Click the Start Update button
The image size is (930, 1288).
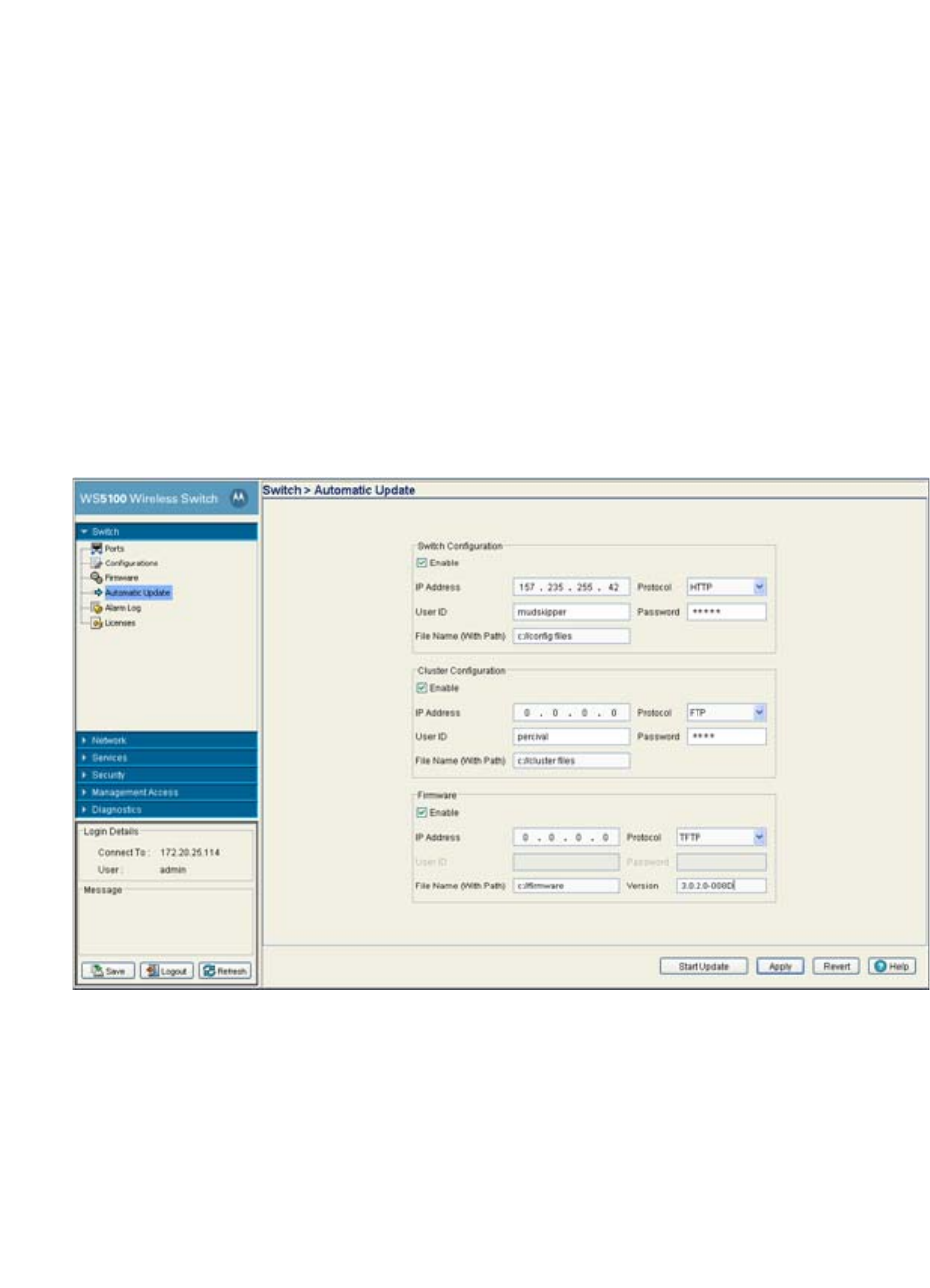click(703, 966)
